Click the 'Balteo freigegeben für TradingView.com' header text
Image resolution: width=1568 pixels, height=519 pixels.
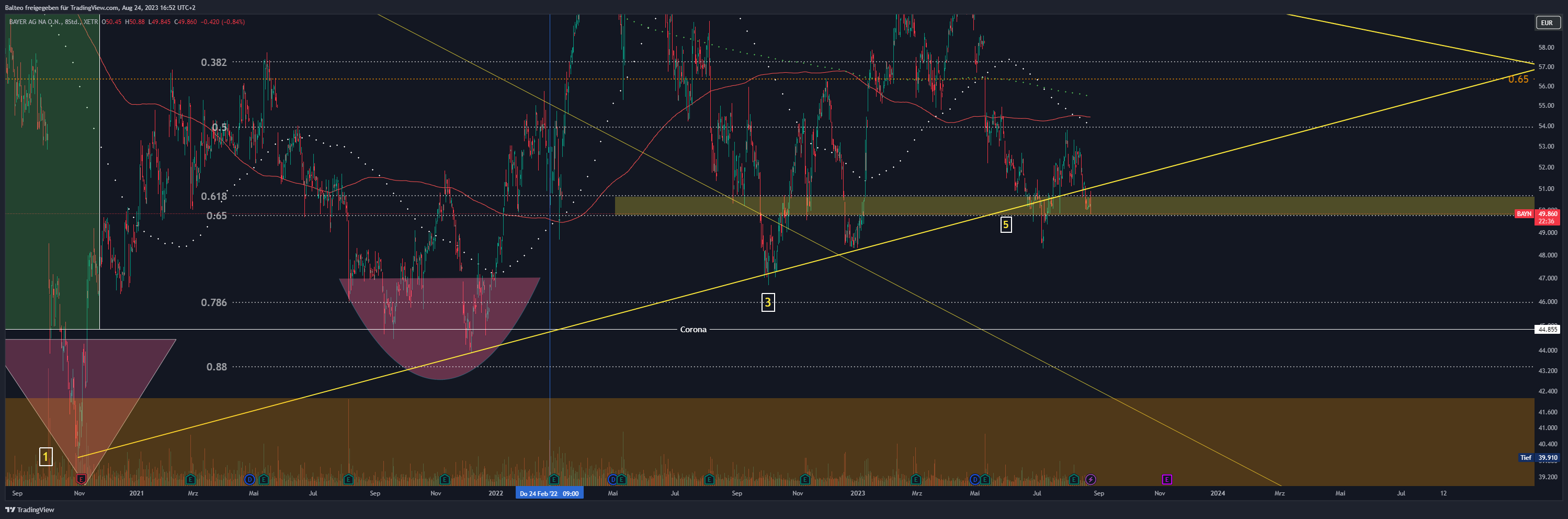tap(62, 8)
